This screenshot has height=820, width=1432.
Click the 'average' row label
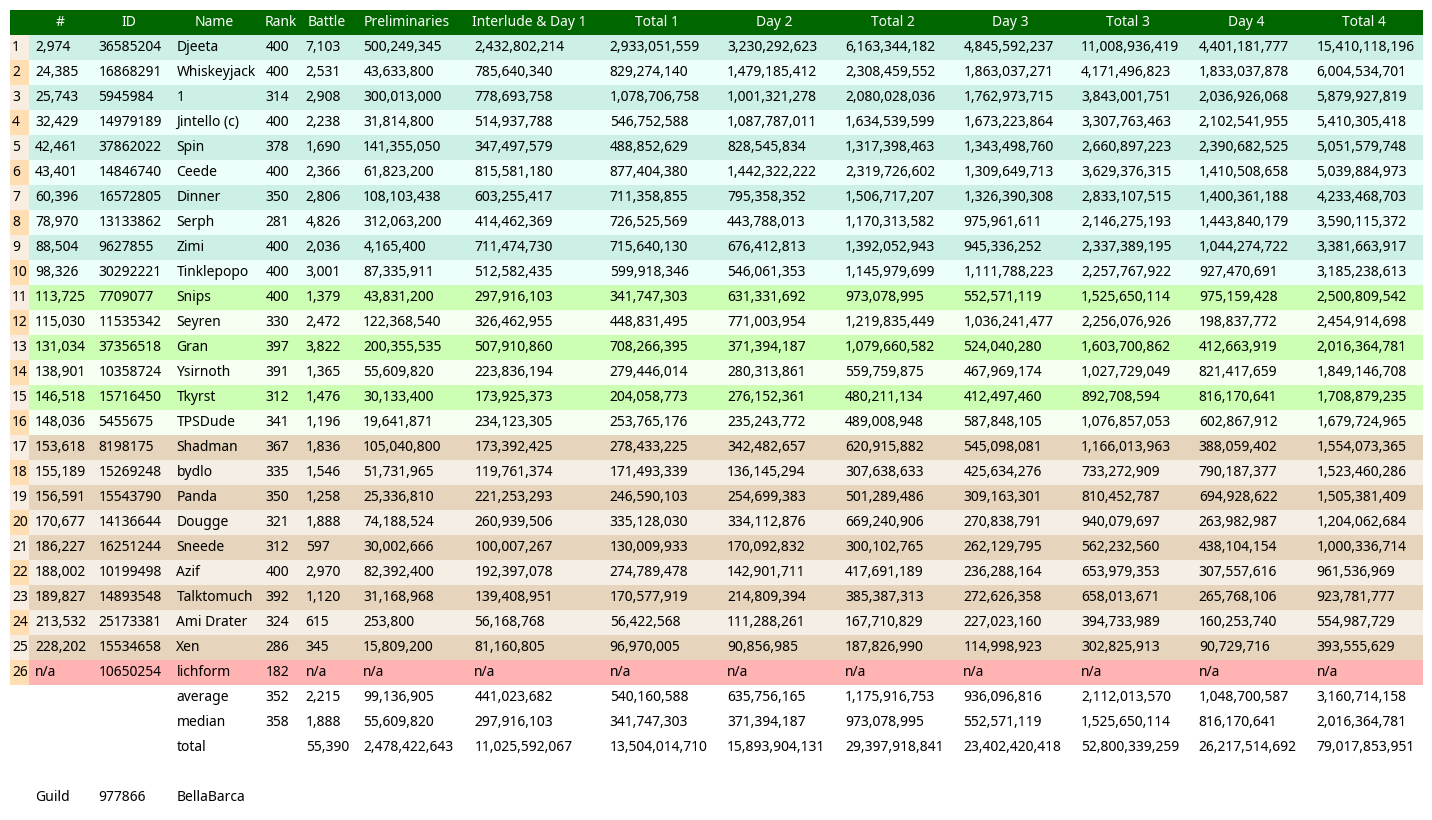click(202, 696)
